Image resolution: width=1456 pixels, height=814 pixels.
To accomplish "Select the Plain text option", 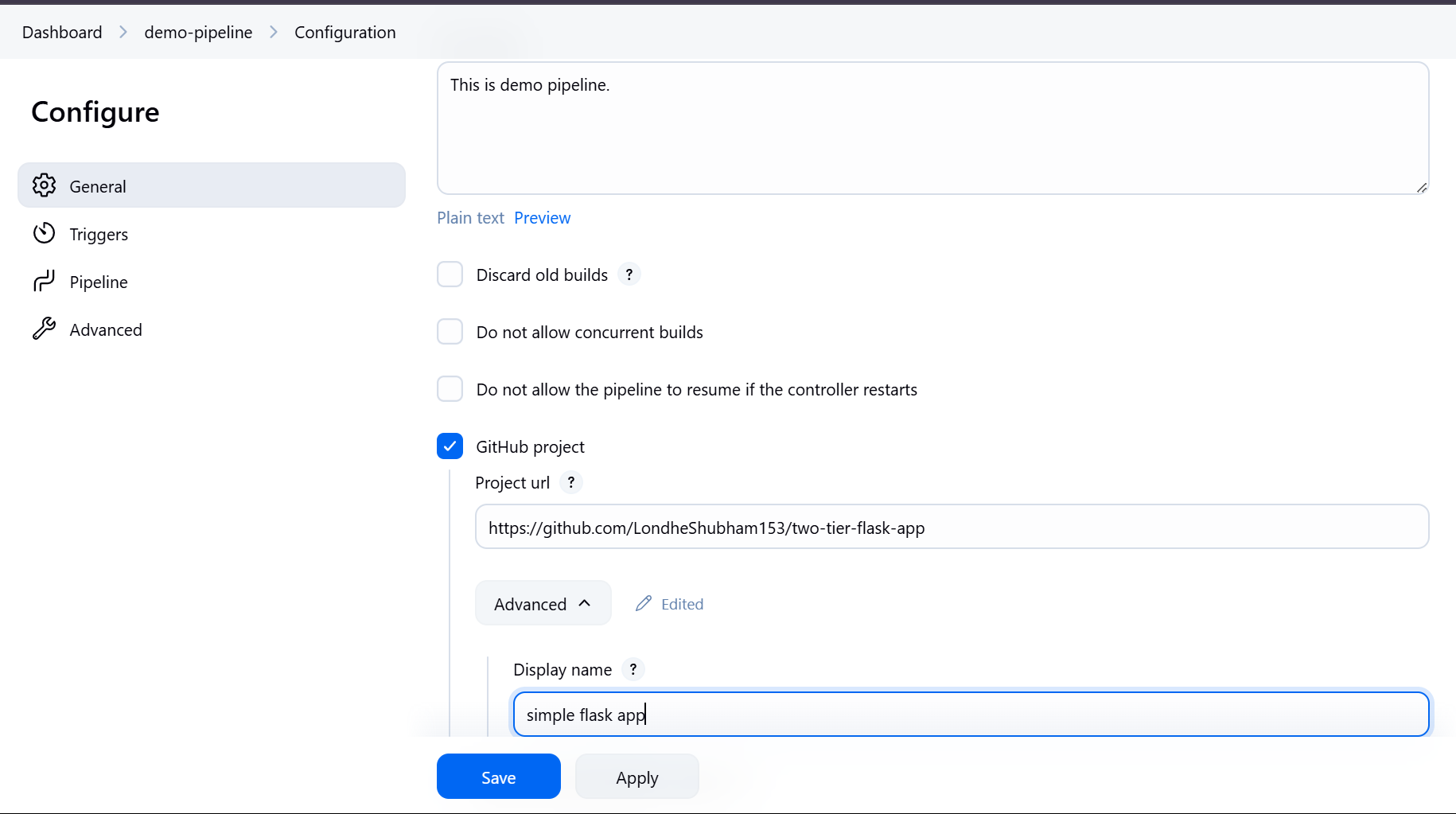I will coord(471,218).
